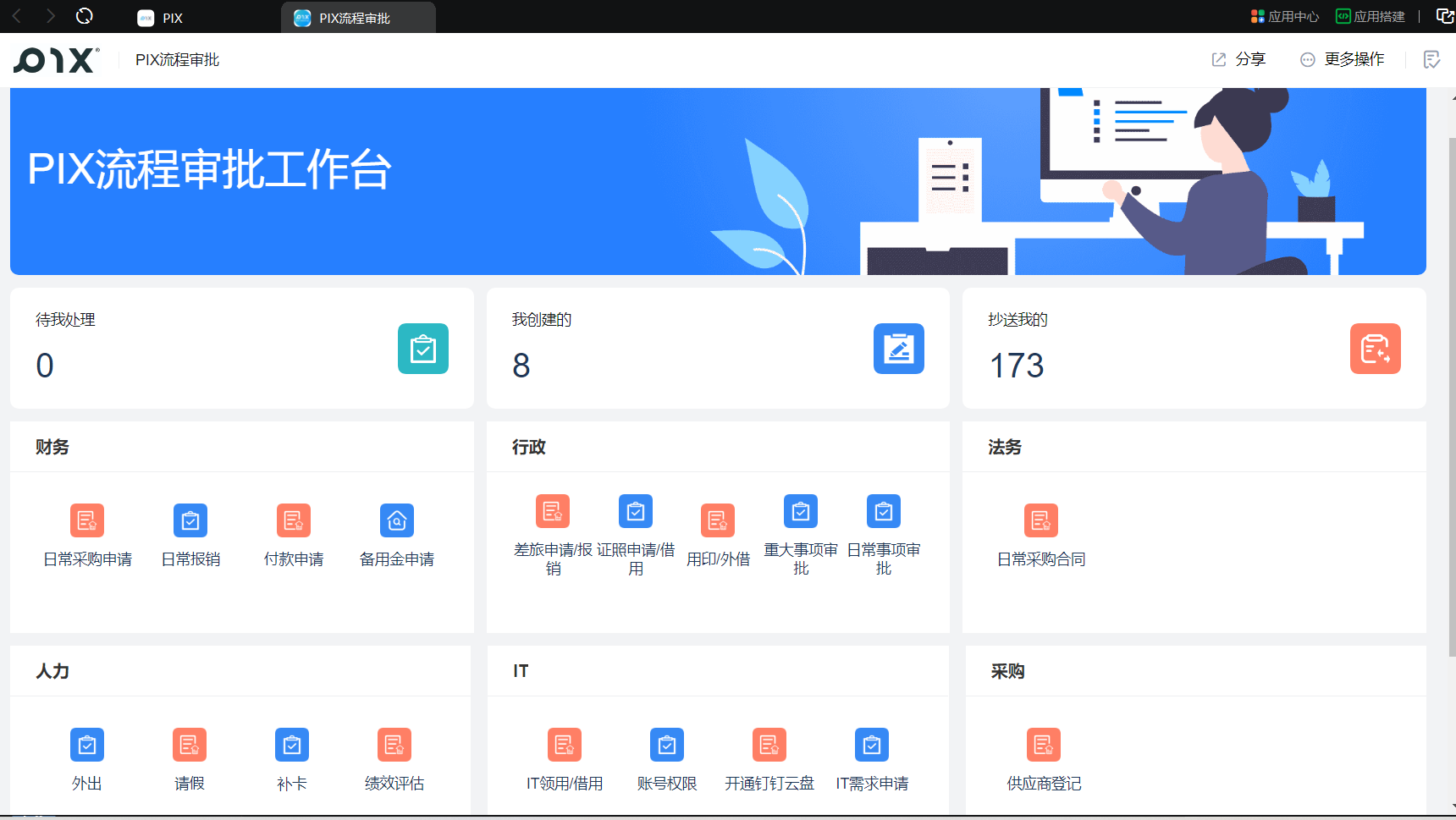Click the browser refresh icon

coord(84,16)
